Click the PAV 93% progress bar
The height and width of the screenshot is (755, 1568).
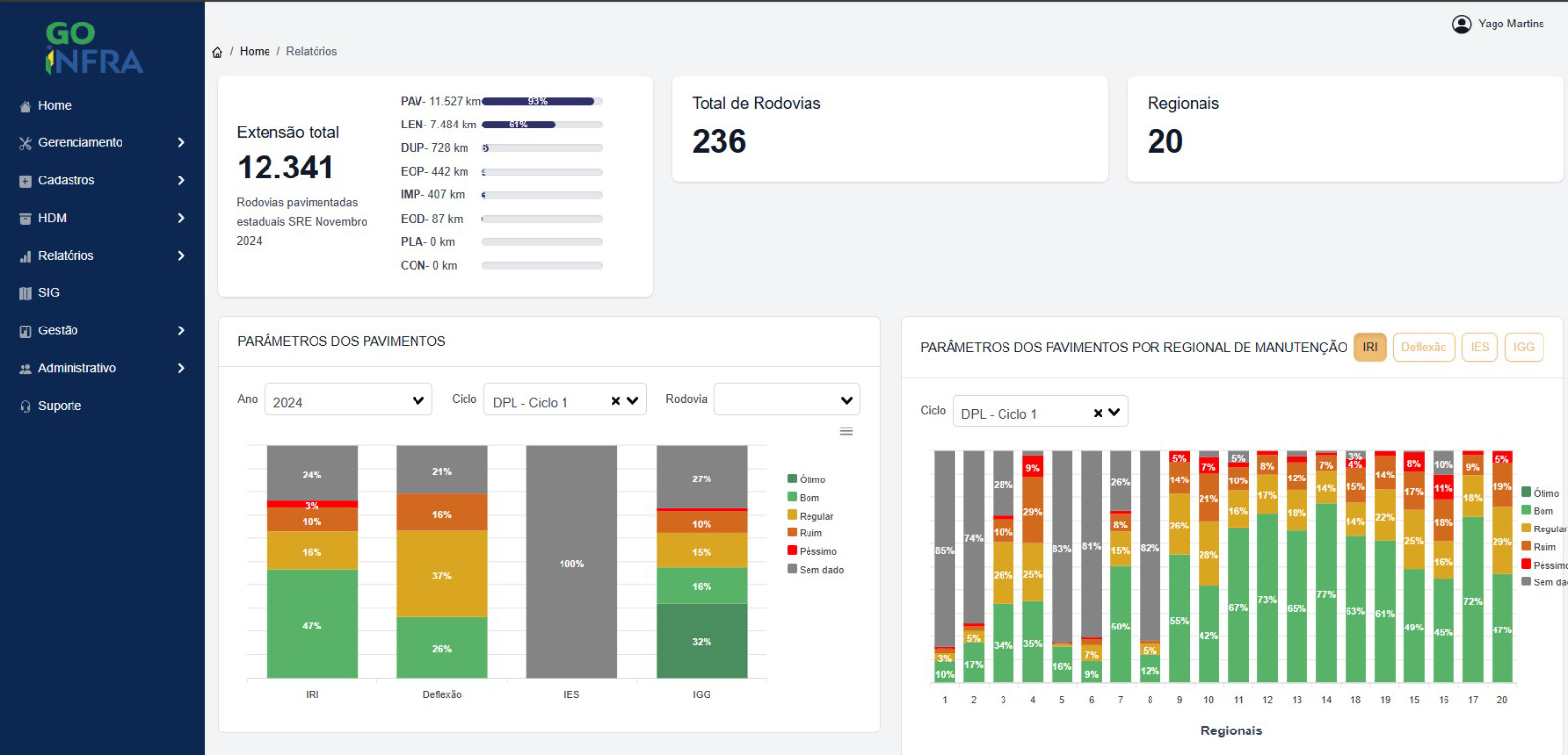click(541, 101)
